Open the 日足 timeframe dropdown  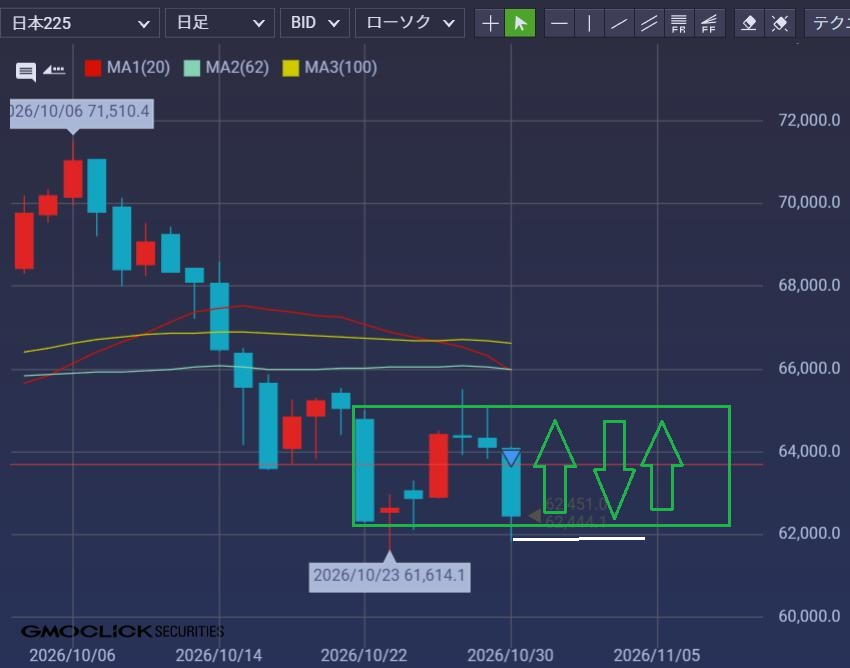[220, 23]
